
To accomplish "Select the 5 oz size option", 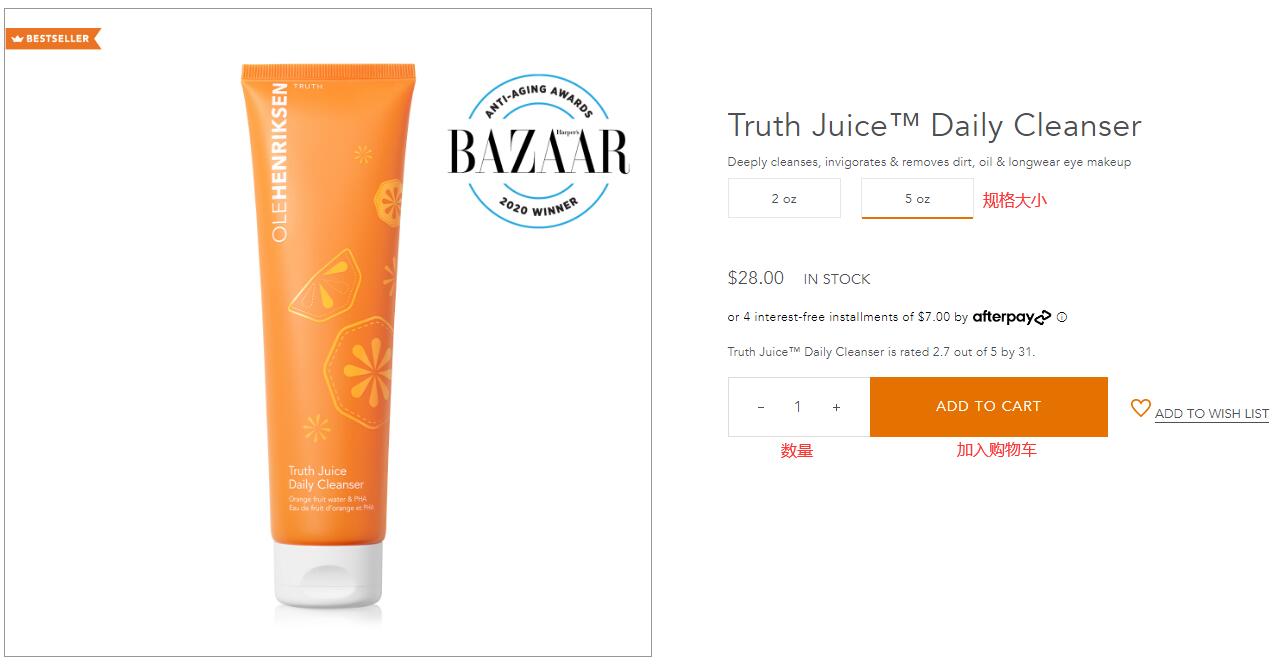I will pyautogui.click(x=917, y=198).
